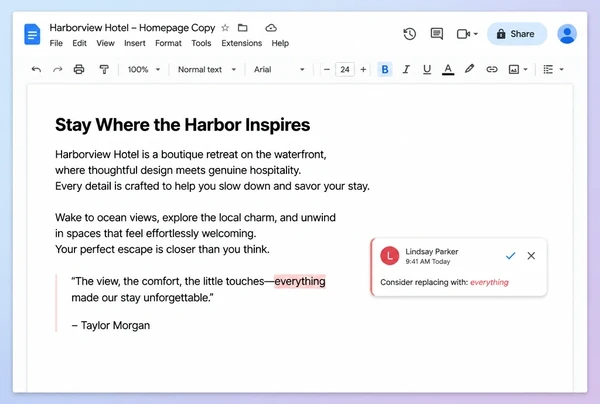Click the 9:41 AM Today timestamp

pos(428,262)
